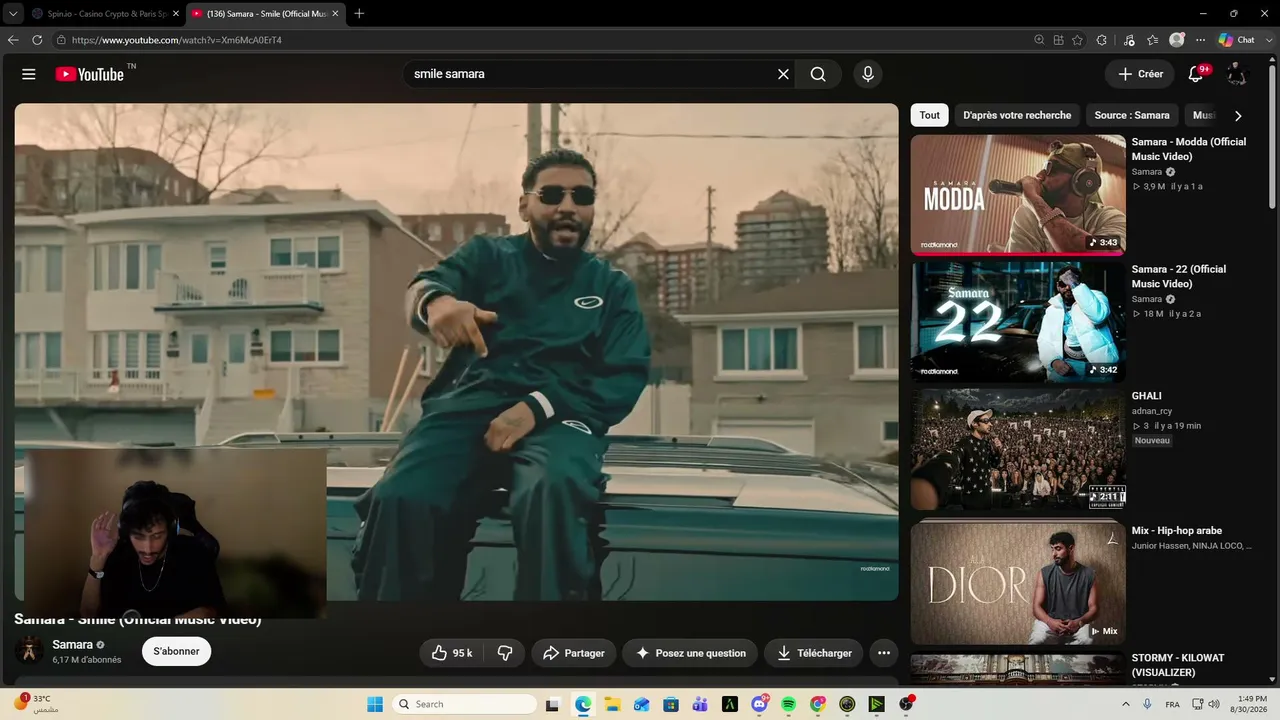Open the GHALI video thumbnail
The height and width of the screenshot is (720, 1280).
1018,449
